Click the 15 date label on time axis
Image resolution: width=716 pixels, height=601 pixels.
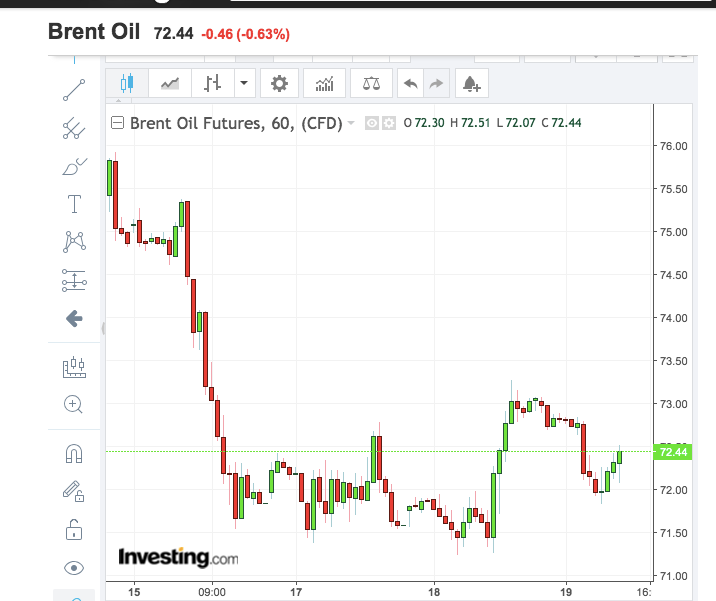tap(134, 592)
